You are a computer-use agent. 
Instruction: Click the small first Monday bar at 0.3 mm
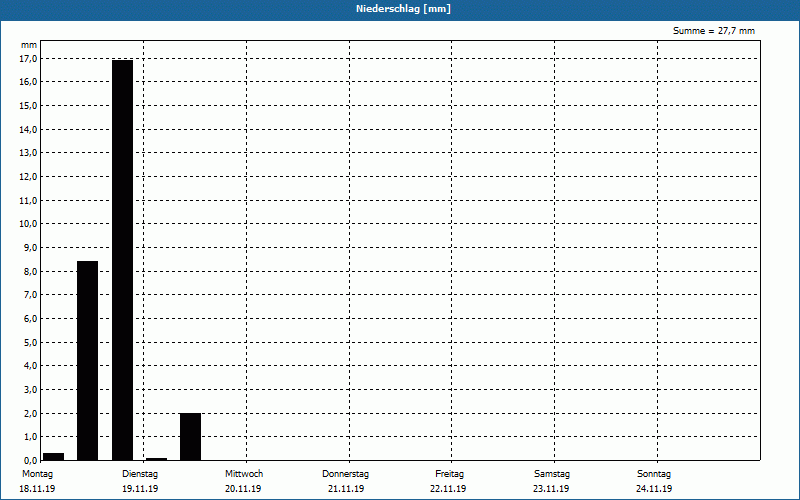click(x=54, y=457)
